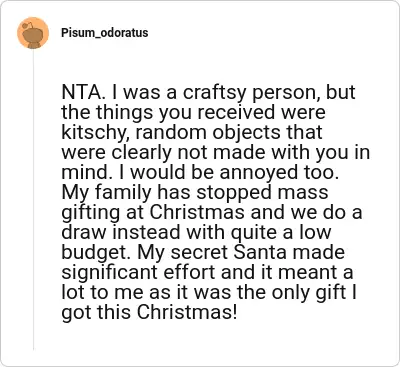The width and height of the screenshot is (400, 367).
Task: Collapse the comment thread via vertical line
Action: pos(33,200)
